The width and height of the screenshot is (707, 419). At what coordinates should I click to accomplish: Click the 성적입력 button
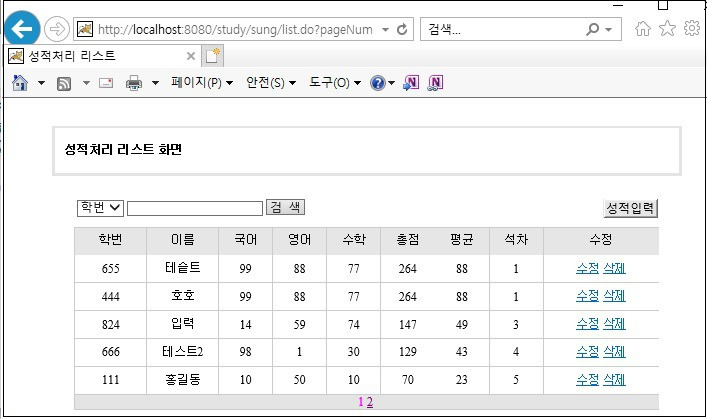630,208
